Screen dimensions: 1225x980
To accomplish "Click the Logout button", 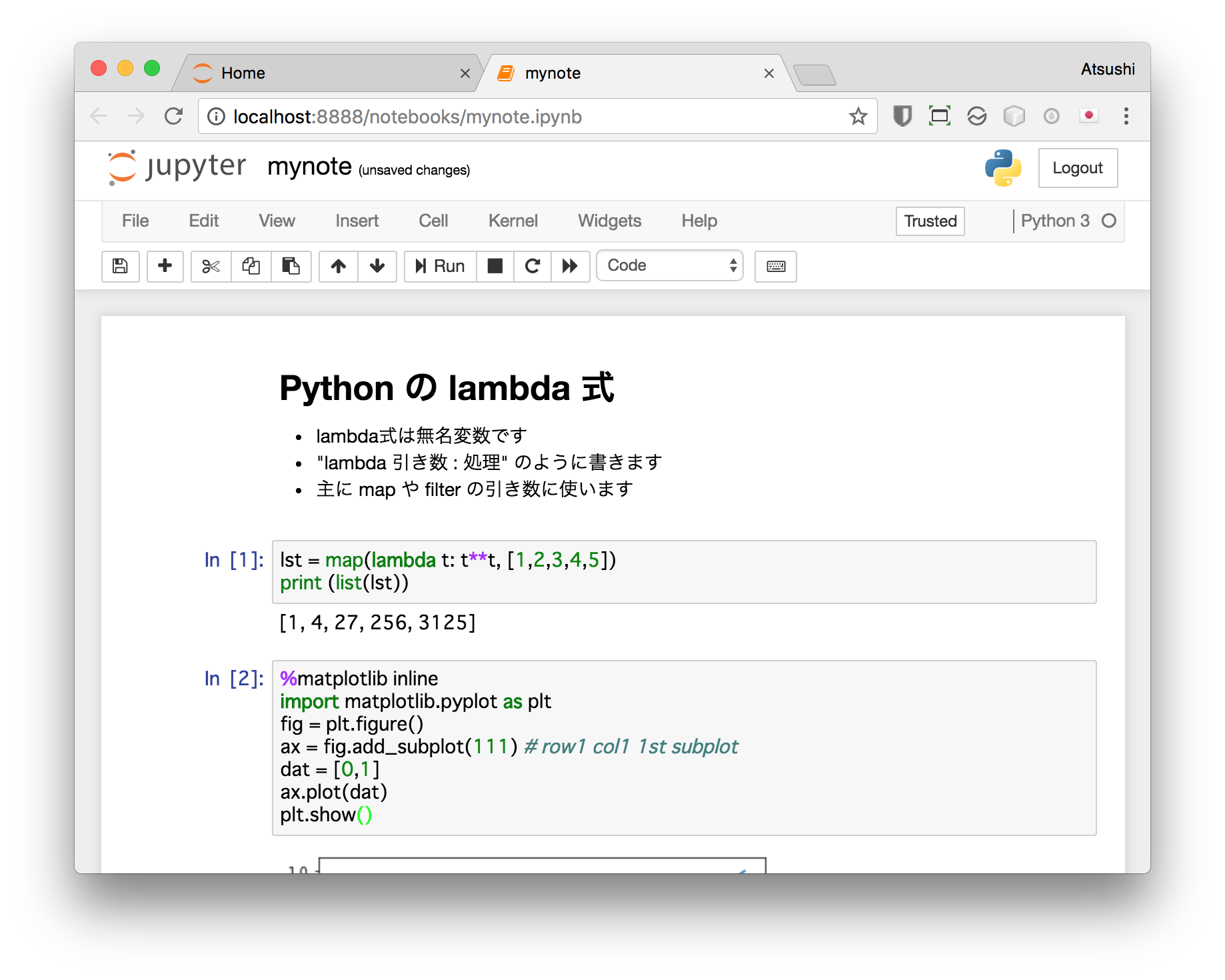I will (1077, 168).
